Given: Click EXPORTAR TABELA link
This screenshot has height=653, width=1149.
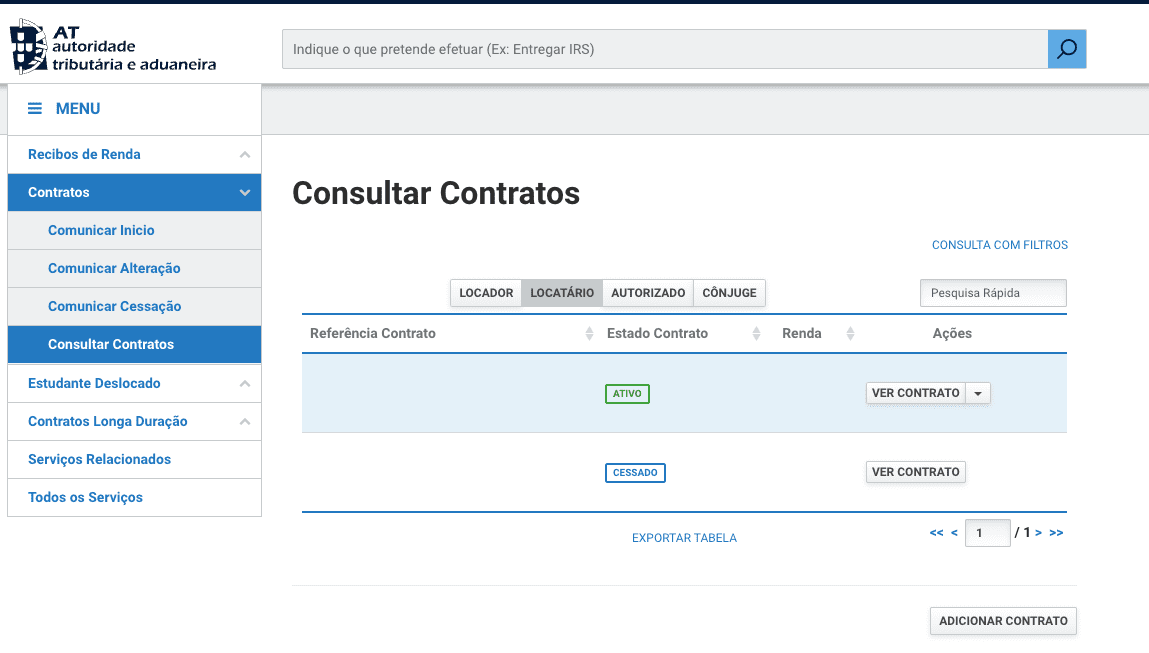Looking at the screenshot, I should pyautogui.click(x=684, y=538).
